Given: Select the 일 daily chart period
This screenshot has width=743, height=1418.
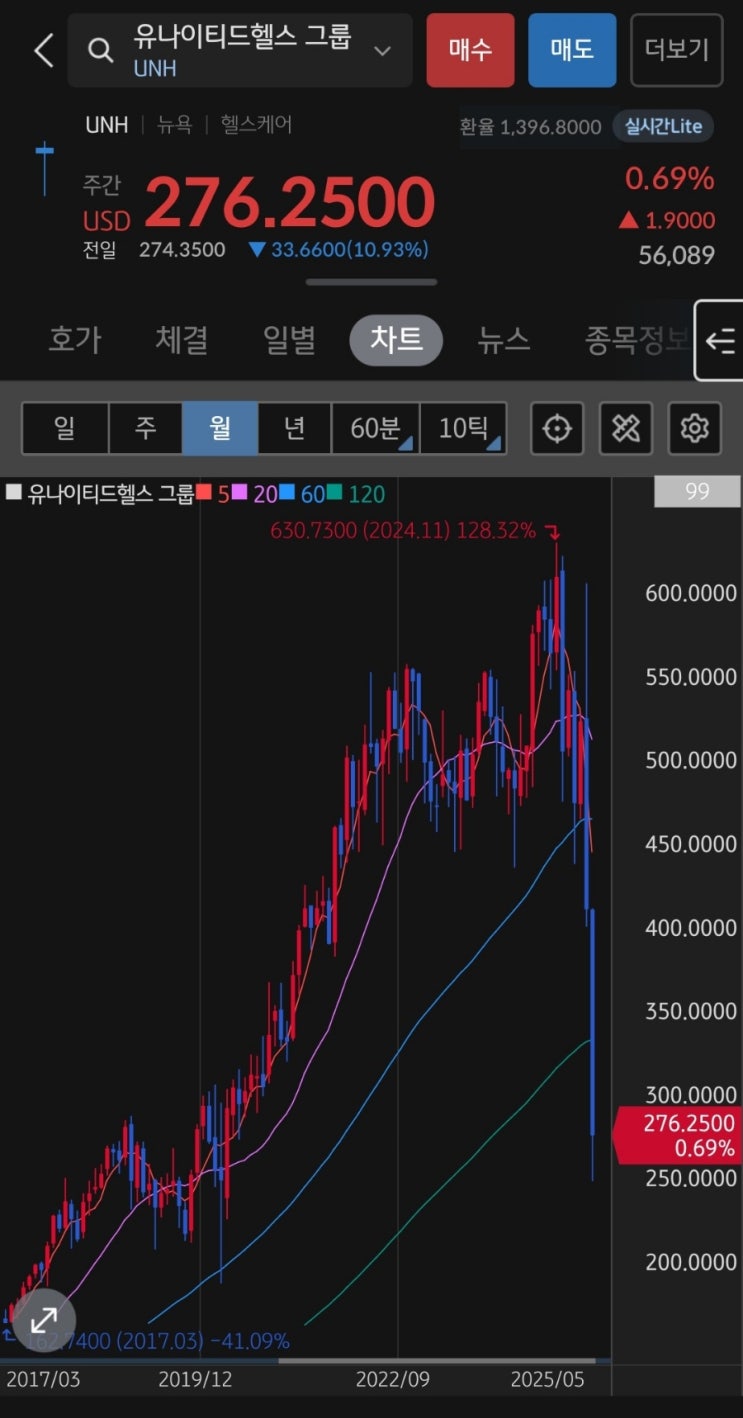Looking at the screenshot, I should point(65,429).
